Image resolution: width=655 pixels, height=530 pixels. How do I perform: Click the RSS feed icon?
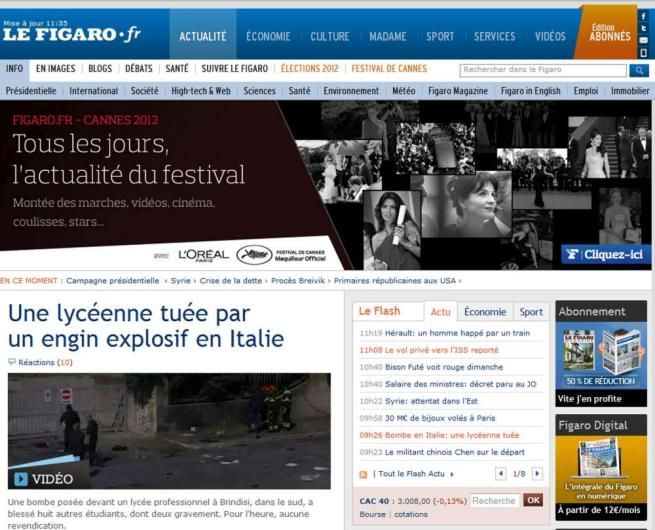coord(363,474)
